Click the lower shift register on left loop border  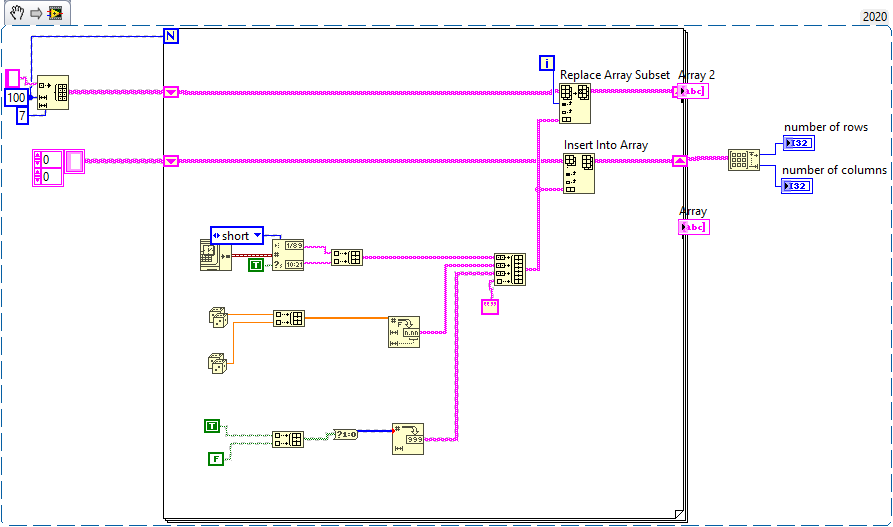(171, 161)
